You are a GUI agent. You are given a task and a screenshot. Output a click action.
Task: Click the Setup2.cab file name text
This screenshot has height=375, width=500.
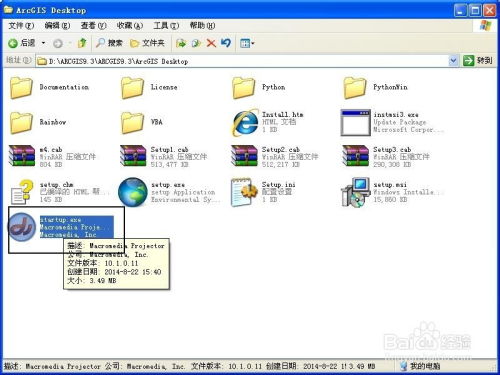(x=280, y=150)
